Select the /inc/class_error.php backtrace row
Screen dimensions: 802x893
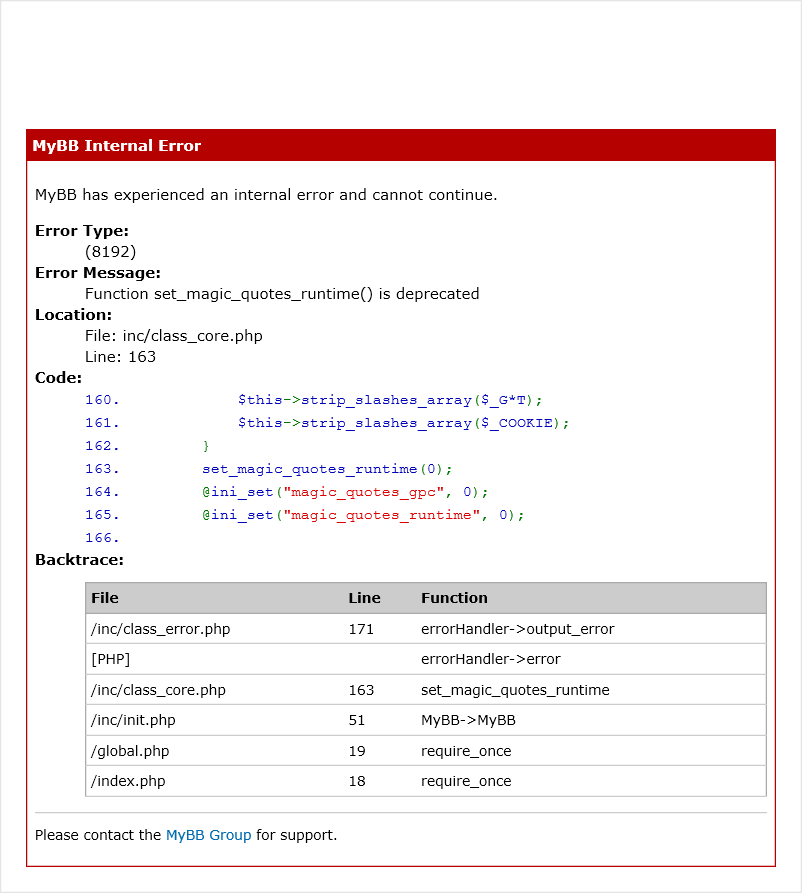click(x=160, y=629)
